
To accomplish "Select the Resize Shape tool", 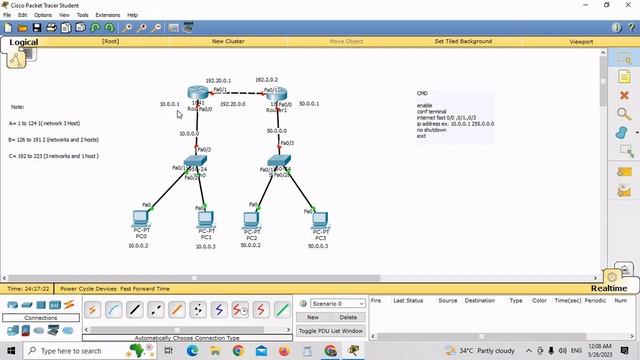I will (x=626, y=151).
